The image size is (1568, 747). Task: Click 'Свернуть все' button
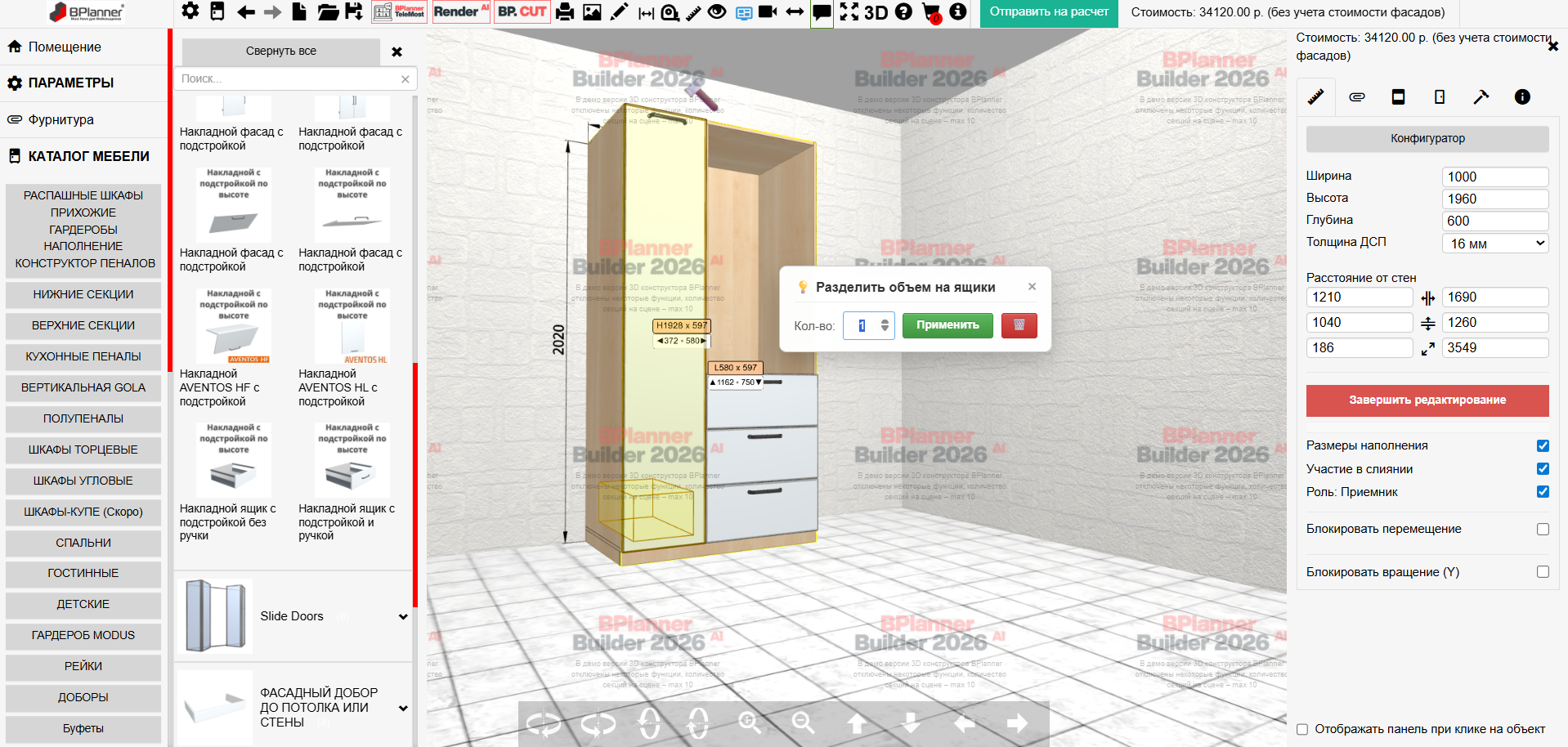pos(281,51)
